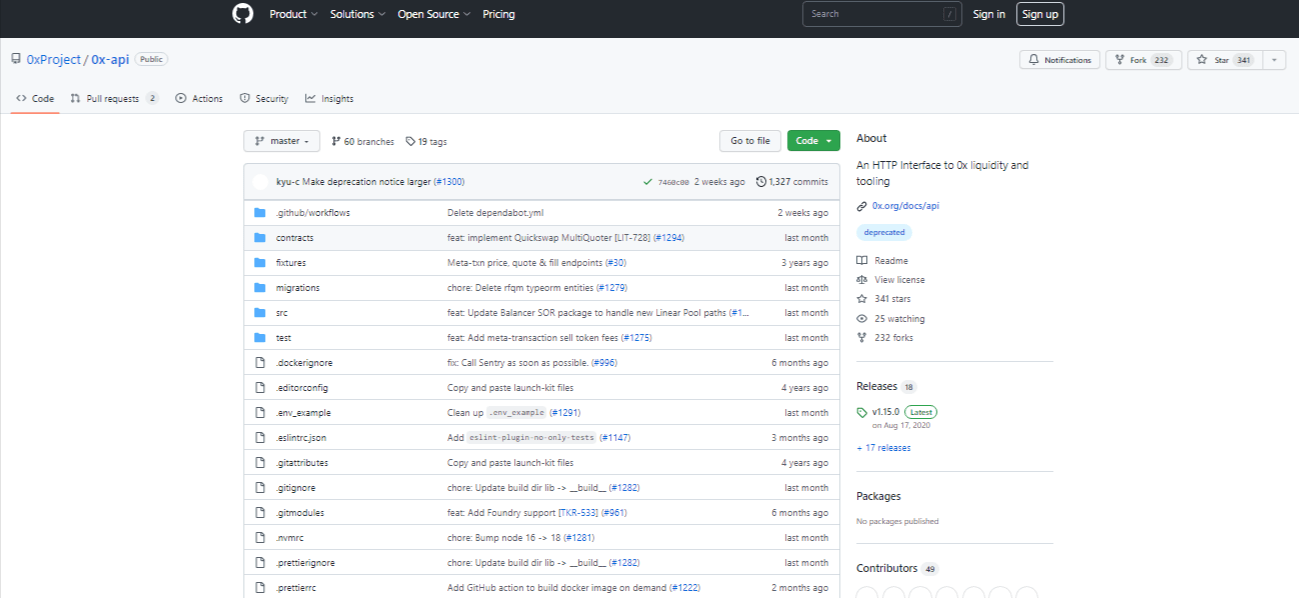This screenshot has width=1299, height=598.
Task: Open the .env_example file
Action: tap(304, 413)
